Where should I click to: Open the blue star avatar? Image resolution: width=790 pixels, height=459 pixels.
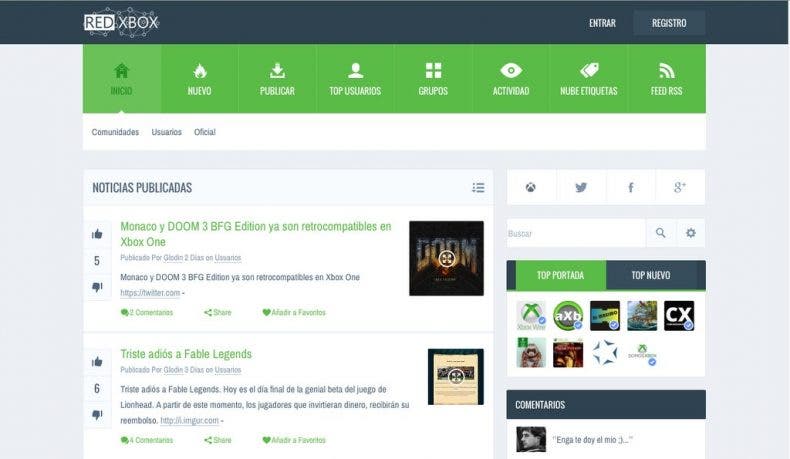click(605, 352)
